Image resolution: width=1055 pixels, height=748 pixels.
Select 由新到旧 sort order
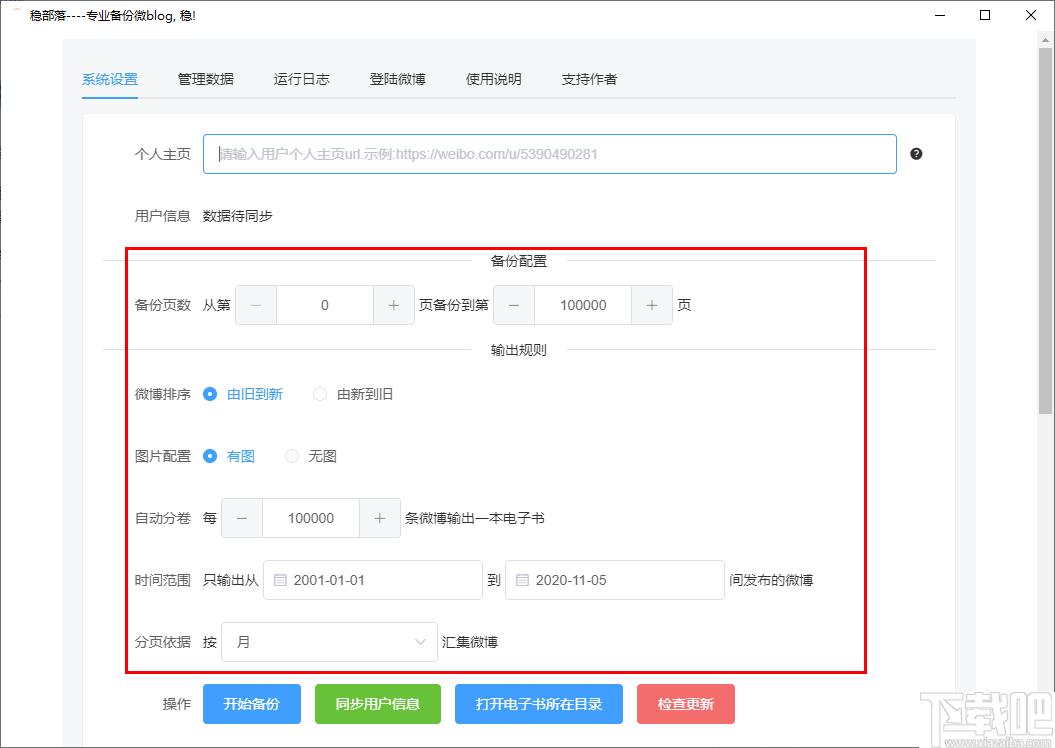point(353,394)
